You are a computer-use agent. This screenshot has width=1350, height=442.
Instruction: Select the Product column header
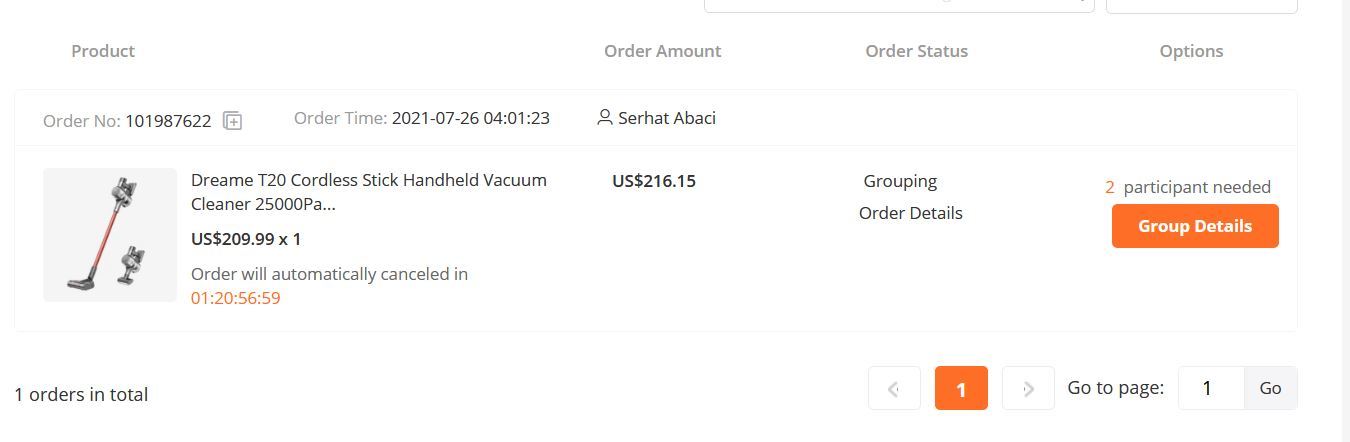pos(103,51)
